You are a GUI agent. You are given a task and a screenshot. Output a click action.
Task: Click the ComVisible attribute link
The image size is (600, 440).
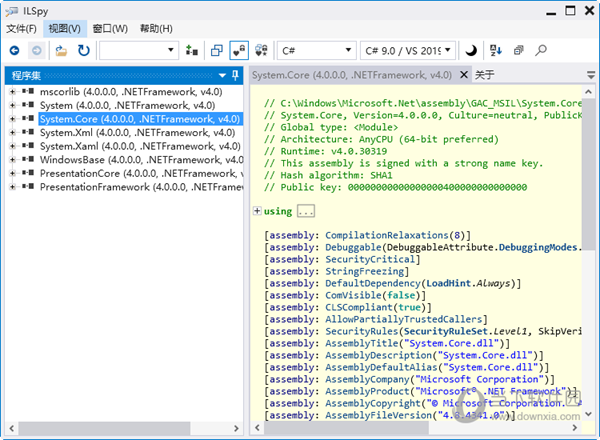pos(354,295)
